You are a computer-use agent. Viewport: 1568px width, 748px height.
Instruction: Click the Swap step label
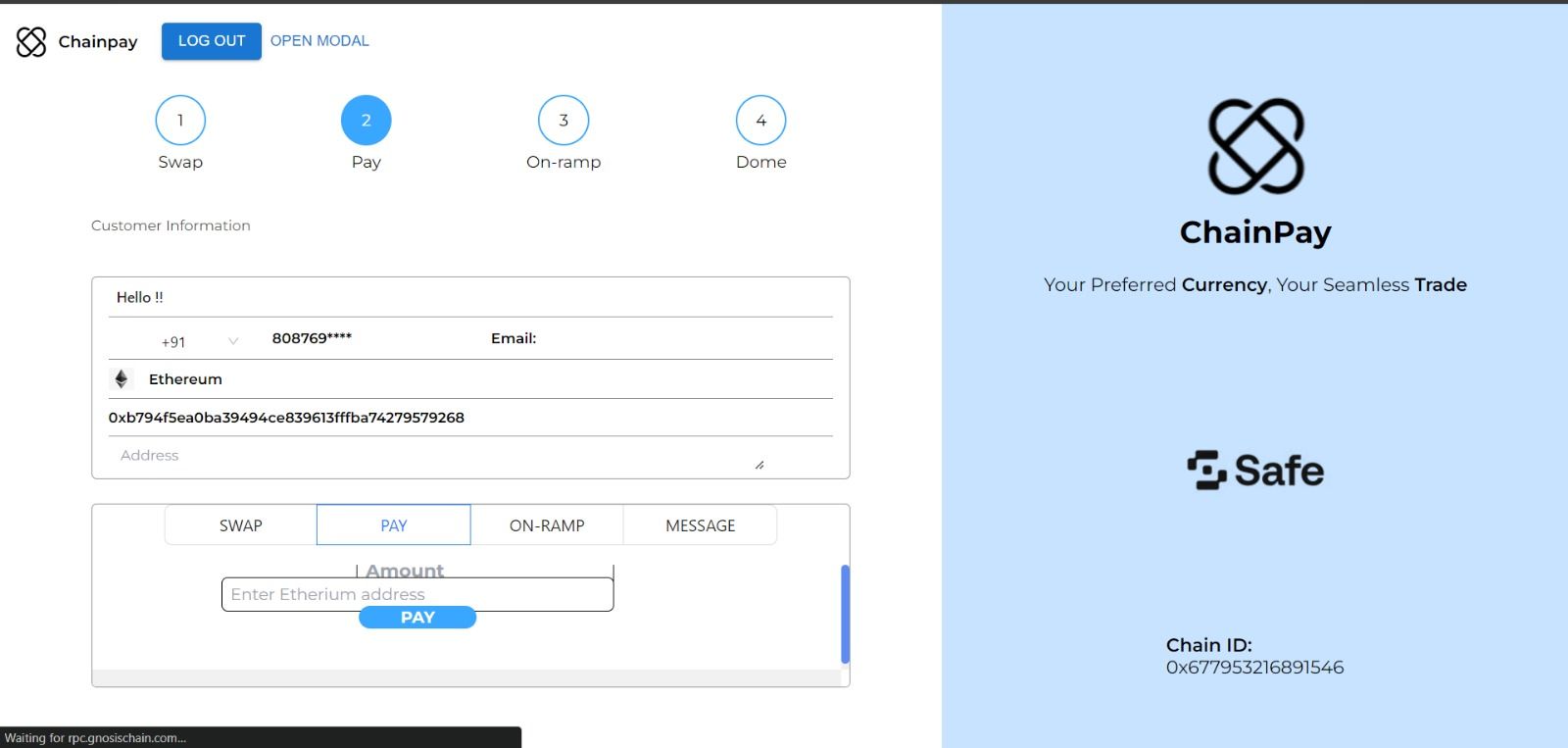[180, 162]
